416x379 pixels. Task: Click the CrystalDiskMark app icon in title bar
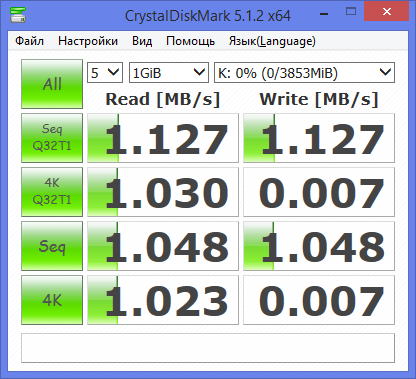18,15
